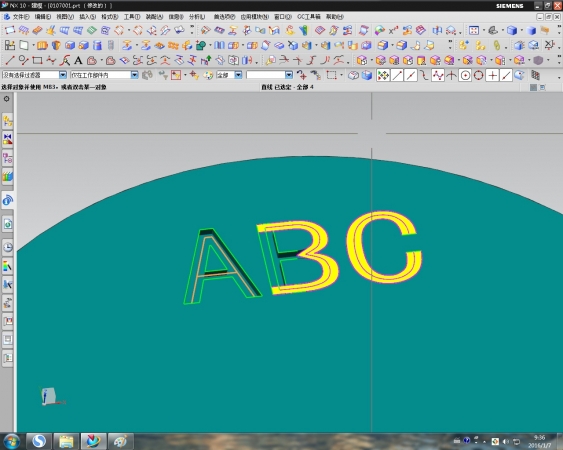Select the Line sketch tool
This screenshot has width=563, height=450.
tap(9, 60)
